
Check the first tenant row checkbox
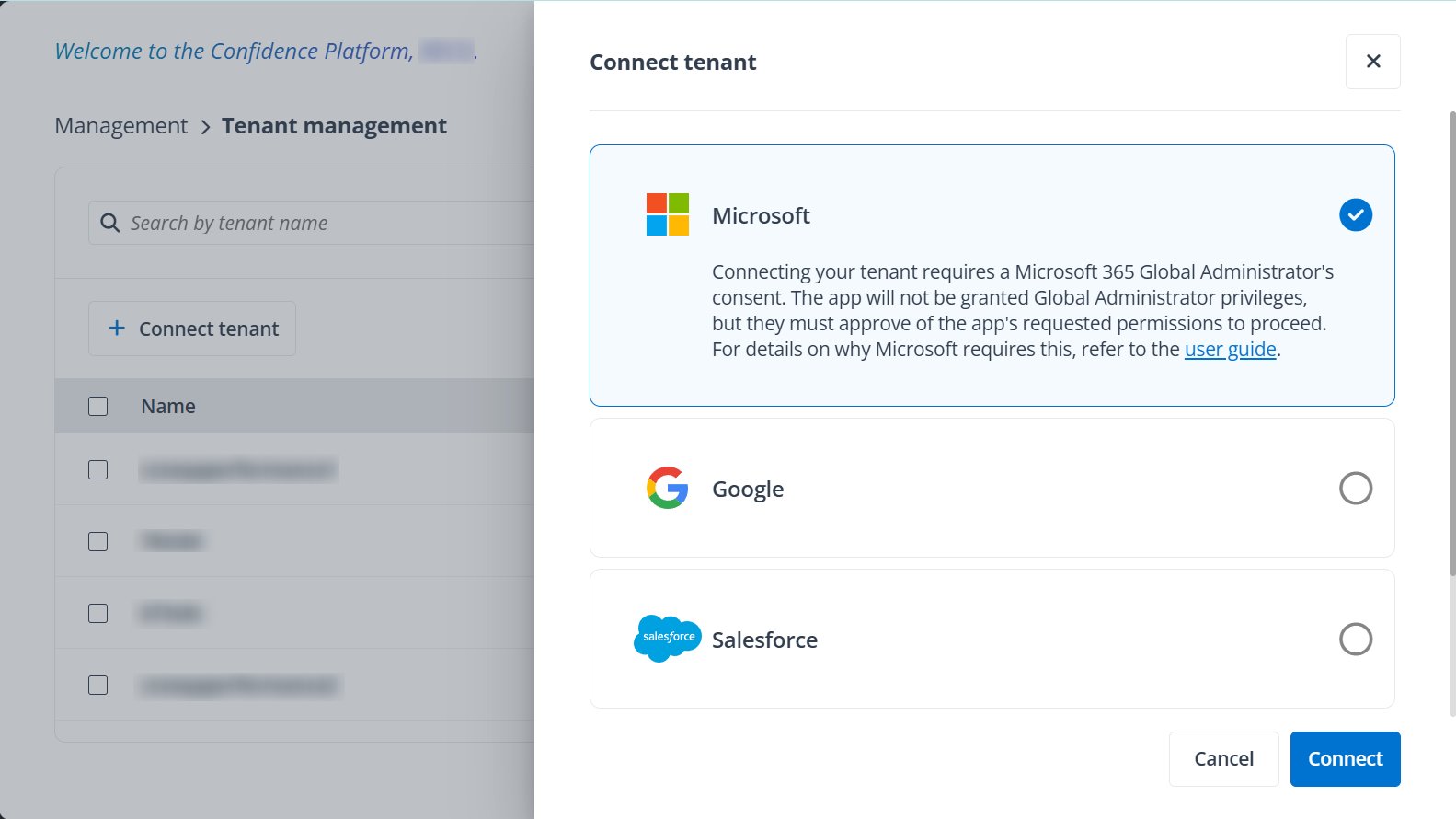98,469
